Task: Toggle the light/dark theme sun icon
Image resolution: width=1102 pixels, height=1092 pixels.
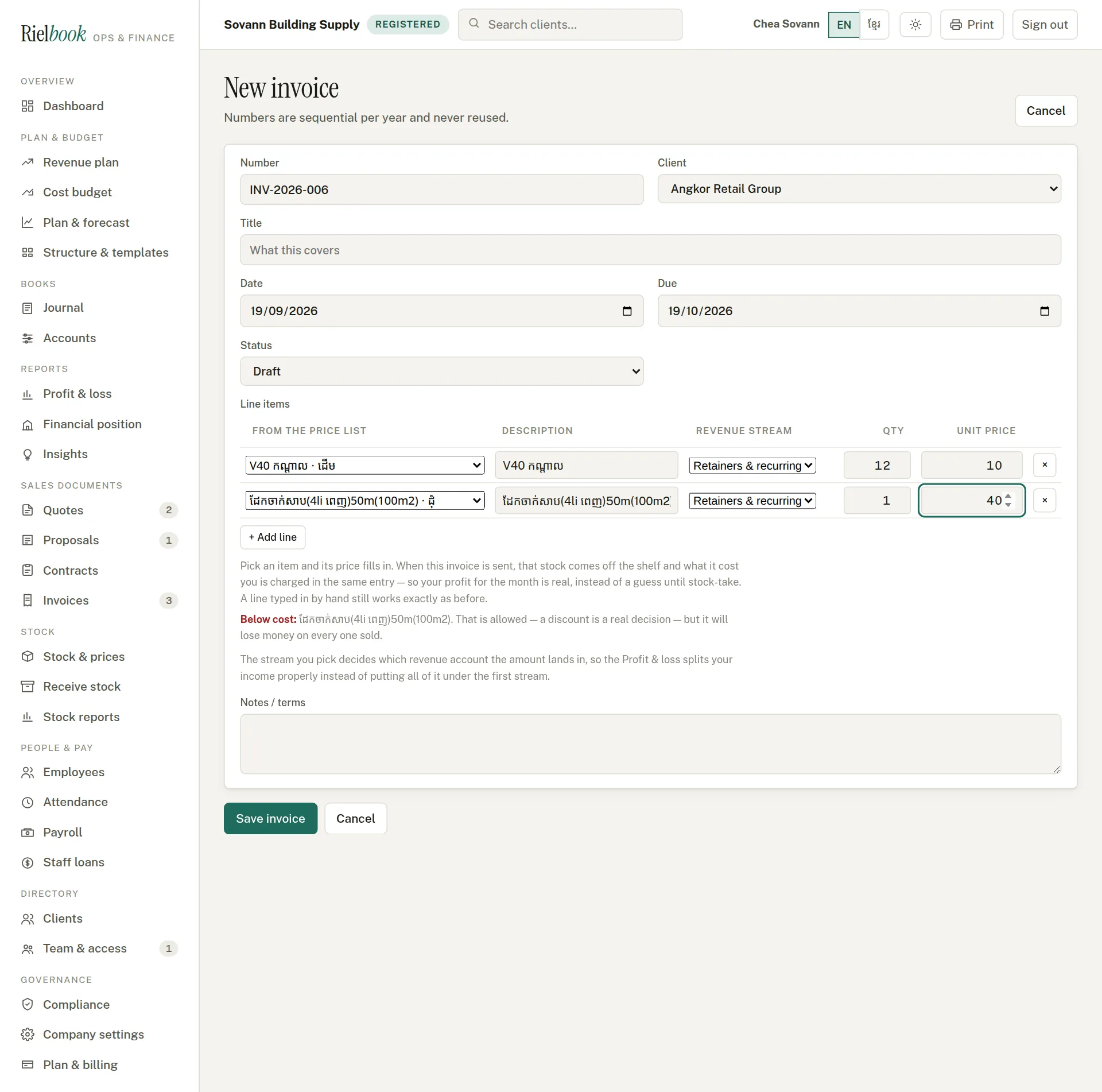Action: click(x=915, y=25)
